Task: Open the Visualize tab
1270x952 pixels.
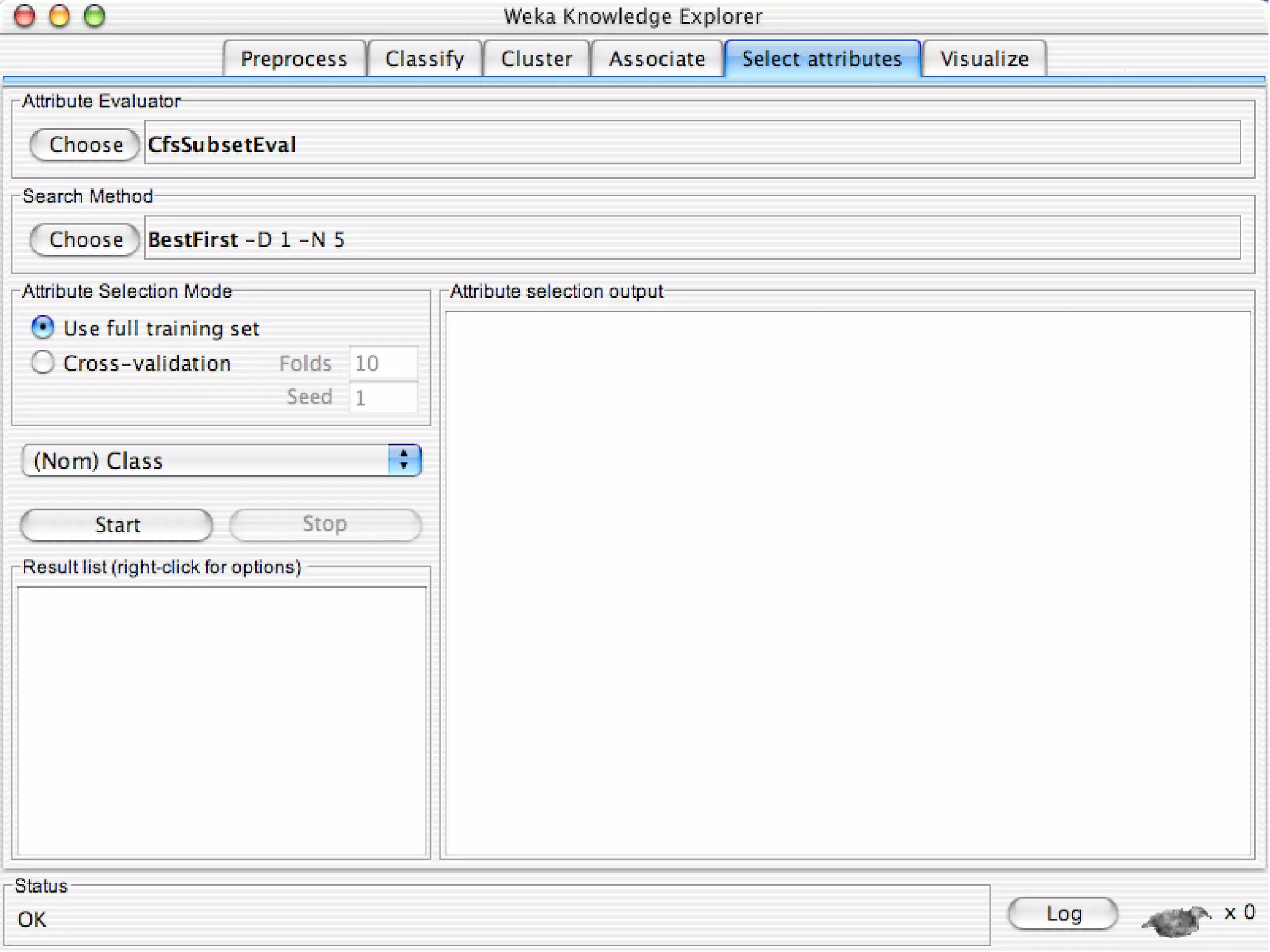Action: (984, 59)
